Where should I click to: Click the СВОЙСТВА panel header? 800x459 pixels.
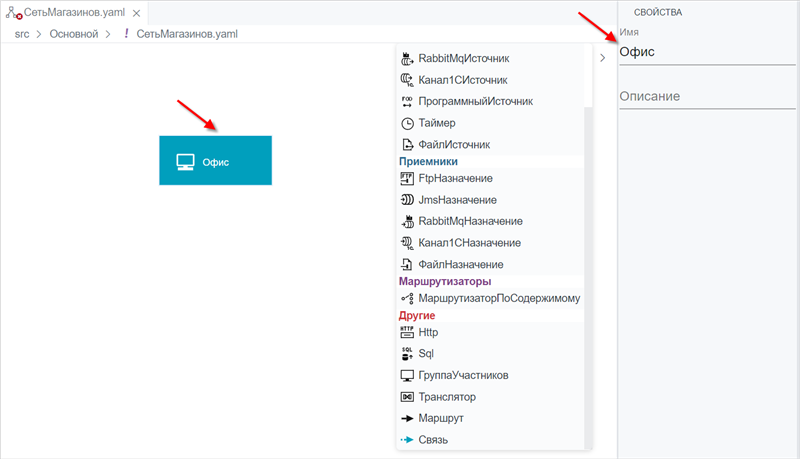(x=658, y=12)
